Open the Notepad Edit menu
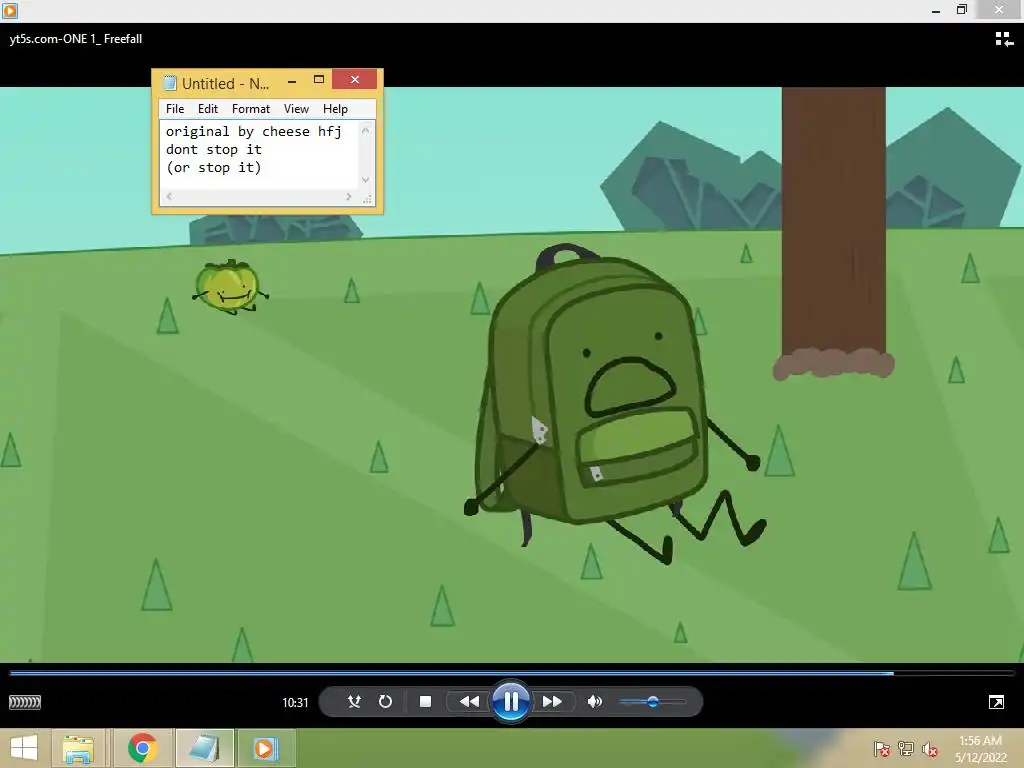 [x=208, y=108]
